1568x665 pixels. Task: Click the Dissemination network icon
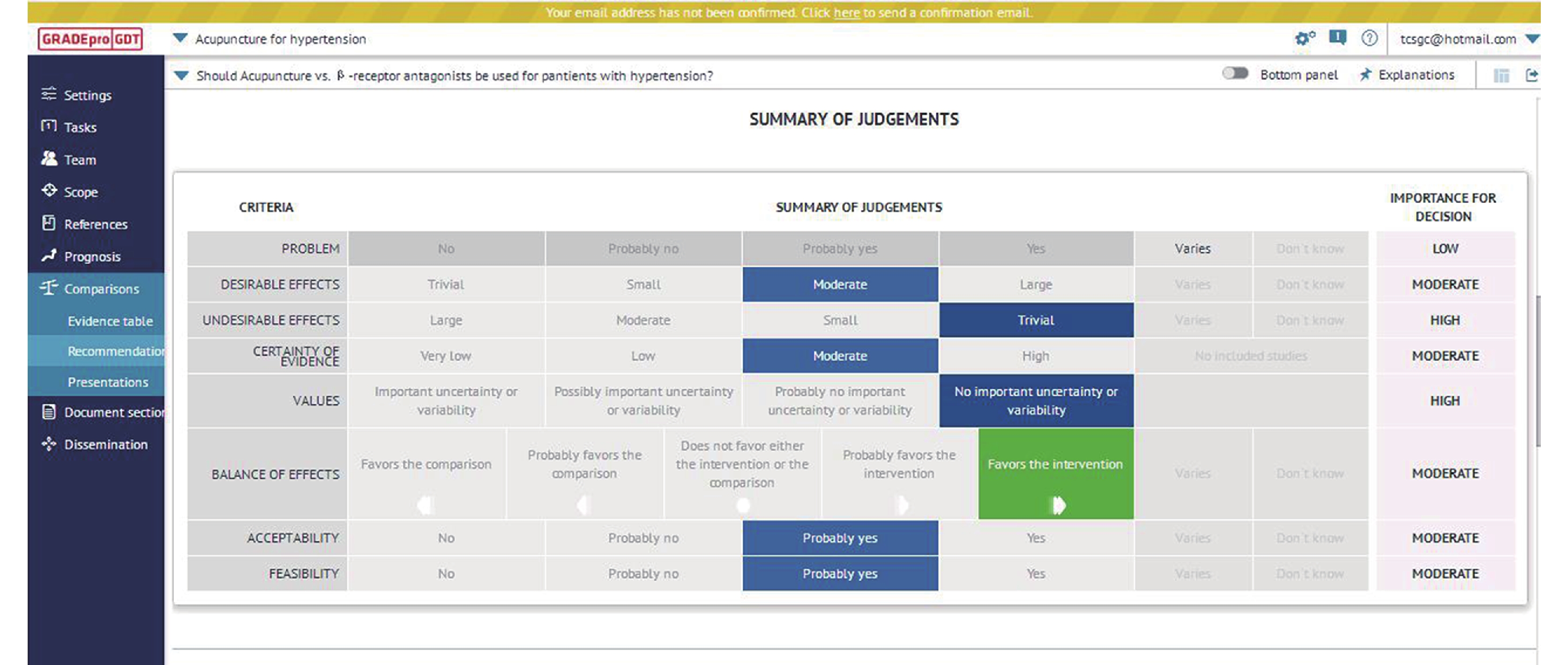[49, 444]
